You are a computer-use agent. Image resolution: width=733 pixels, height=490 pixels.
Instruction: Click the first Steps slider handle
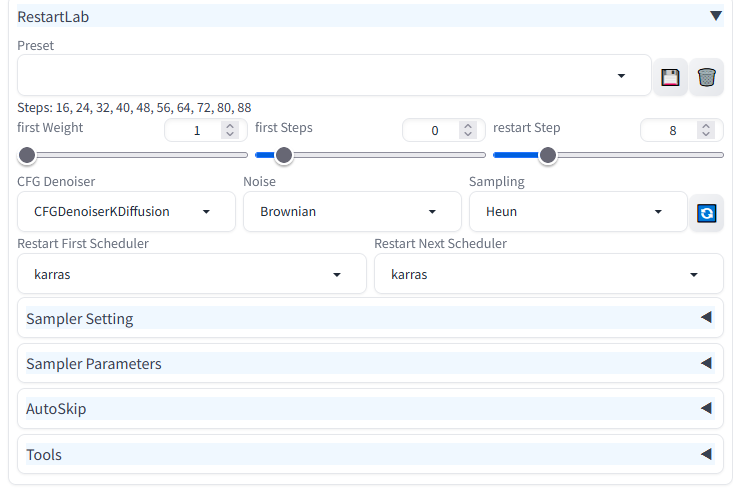coord(284,155)
